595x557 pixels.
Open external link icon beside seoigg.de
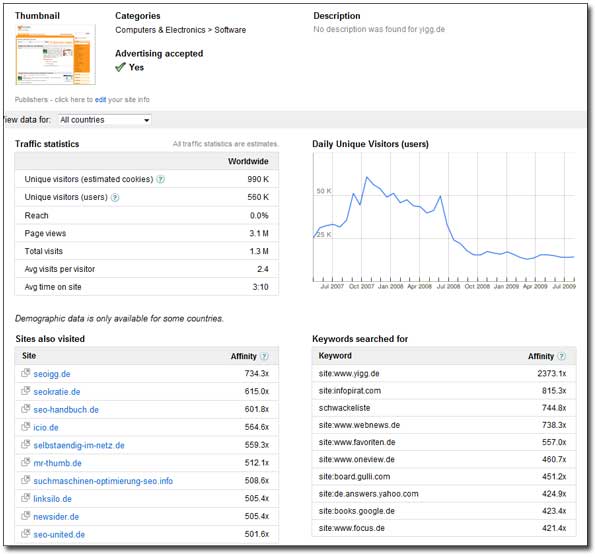point(25,373)
